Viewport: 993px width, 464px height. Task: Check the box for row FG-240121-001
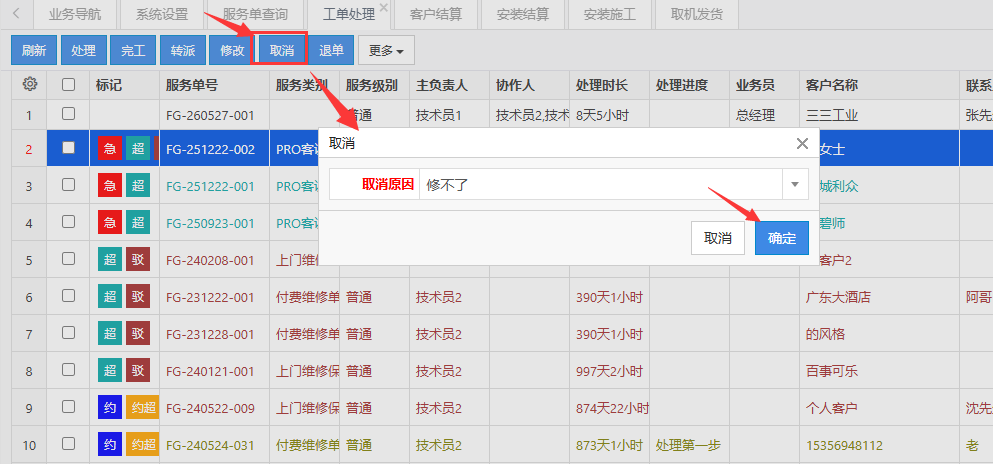pos(68,368)
